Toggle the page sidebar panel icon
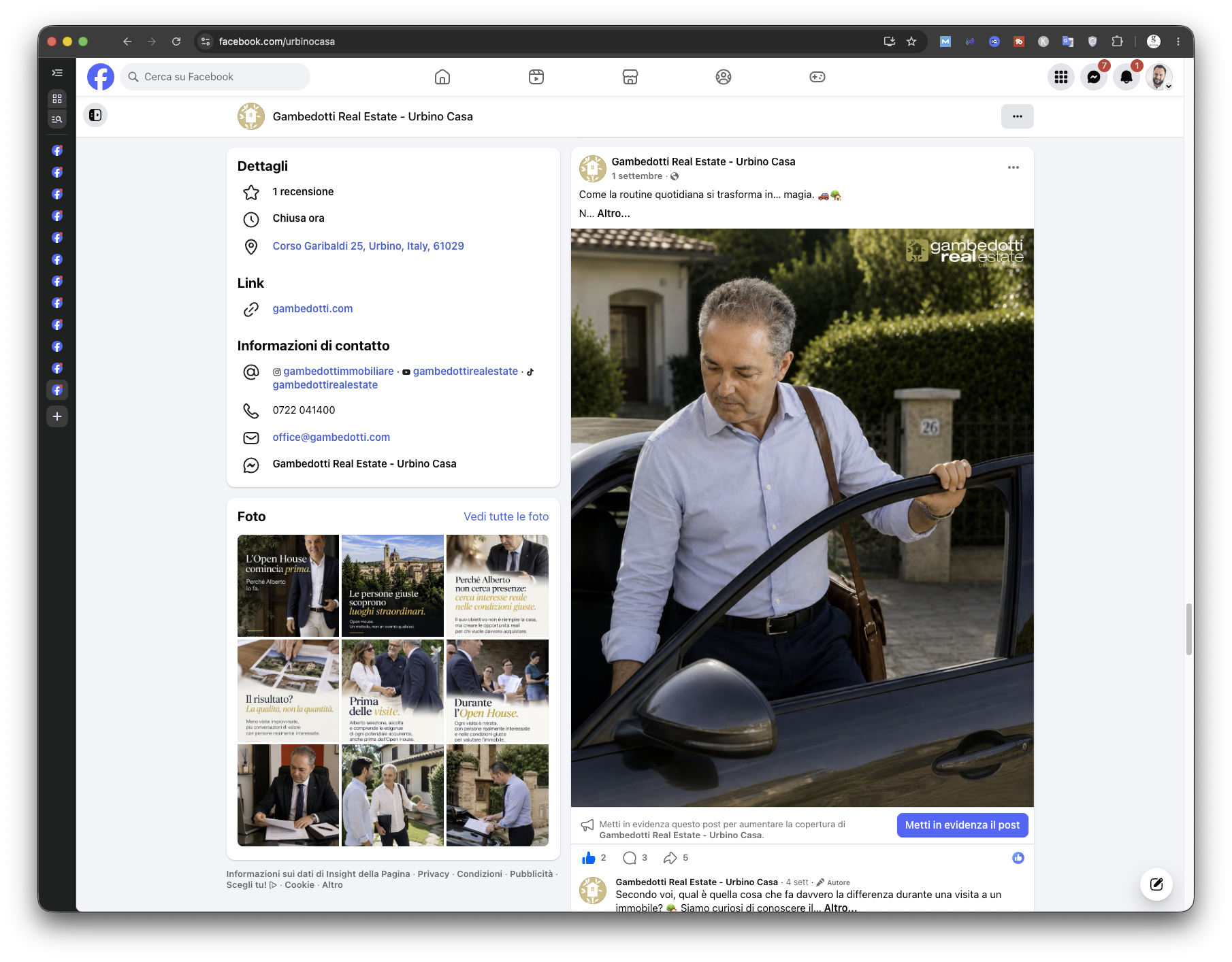The width and height of the screenshot is (1232, 962). pos(95,115)
